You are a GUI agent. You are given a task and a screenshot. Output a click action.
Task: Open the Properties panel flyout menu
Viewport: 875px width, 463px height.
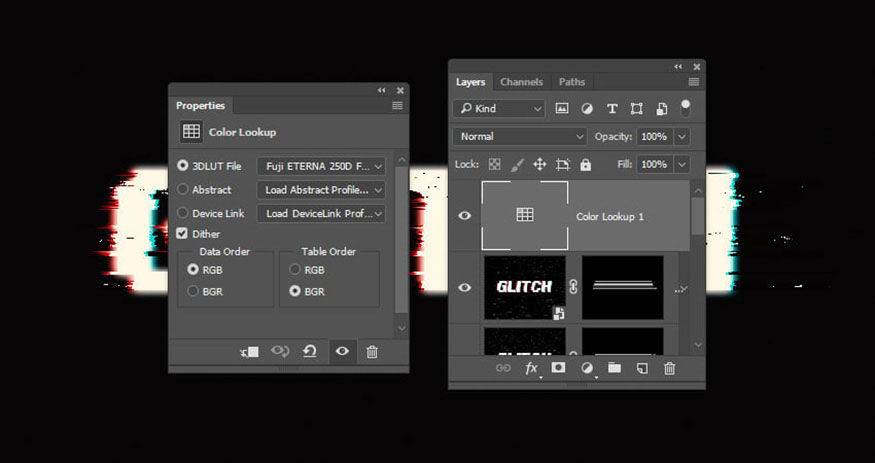pyautogui.click(x=397, y=105)
